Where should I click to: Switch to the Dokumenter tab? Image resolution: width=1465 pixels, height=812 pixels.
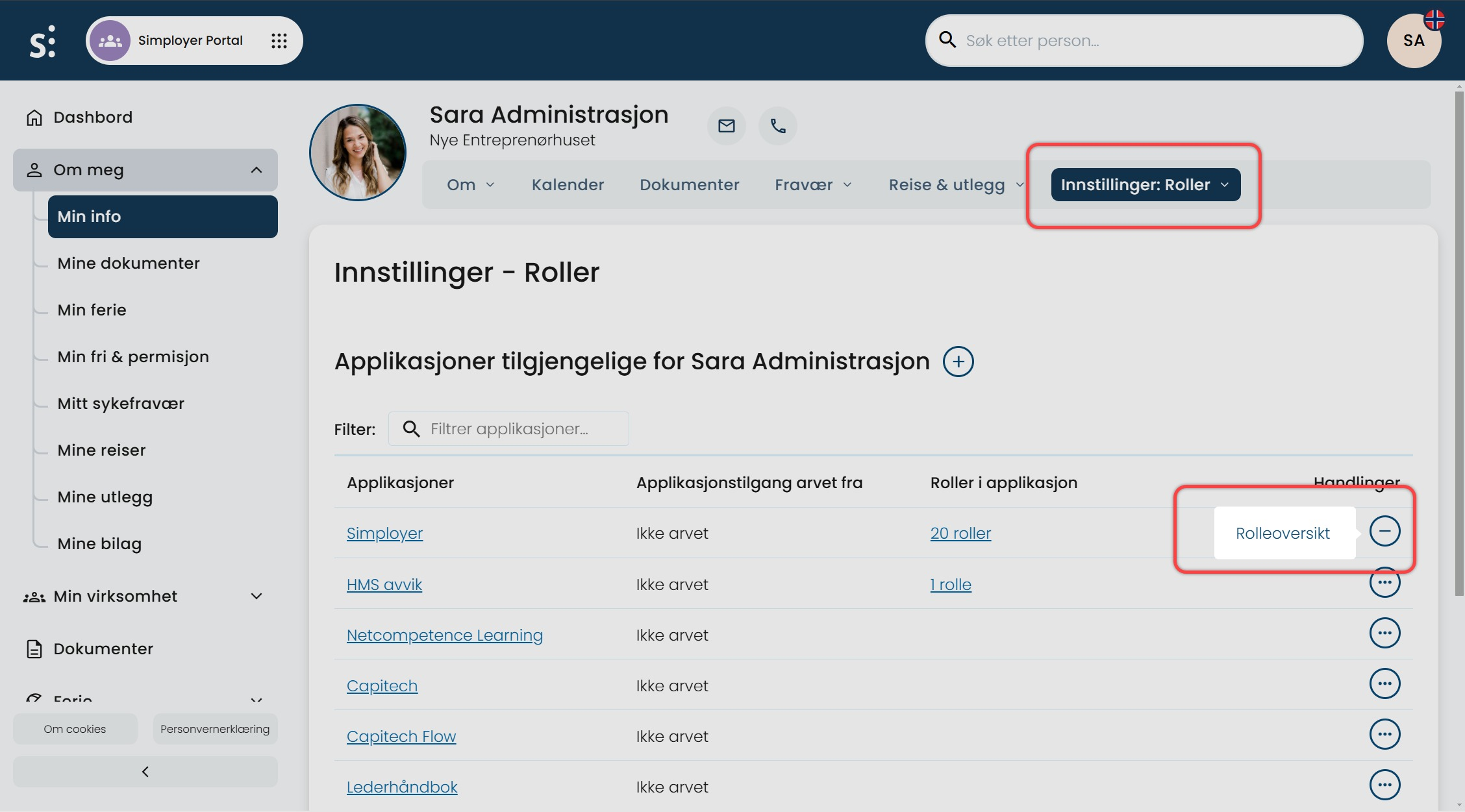tap(689, 185)
